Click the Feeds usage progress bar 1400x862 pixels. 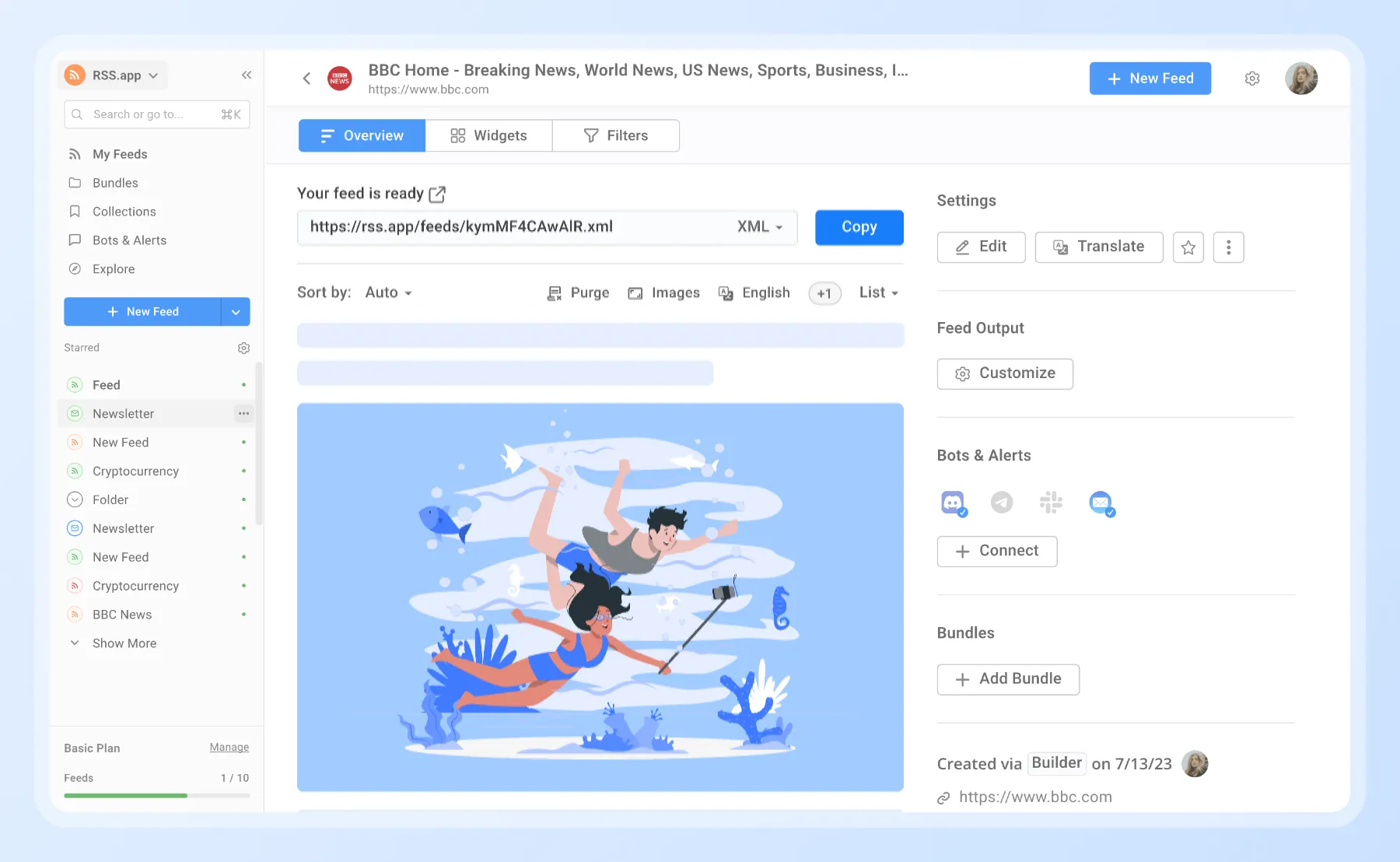coord(157,796)
